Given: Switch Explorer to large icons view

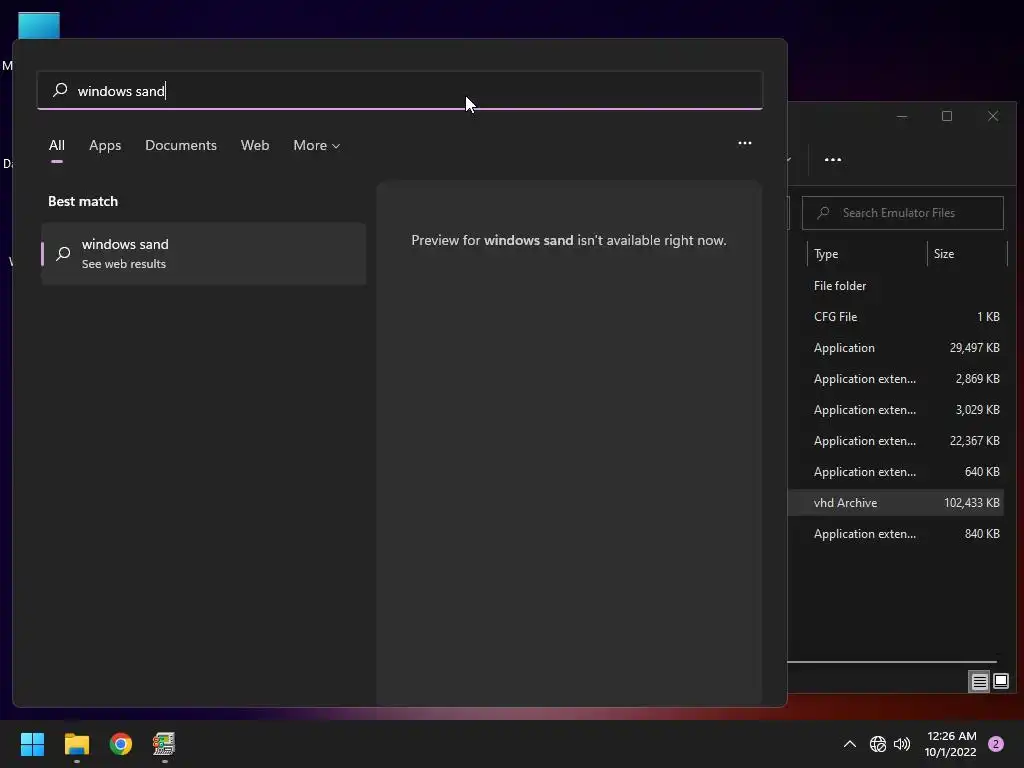Looking at the screenshot, I should 1000,682.
